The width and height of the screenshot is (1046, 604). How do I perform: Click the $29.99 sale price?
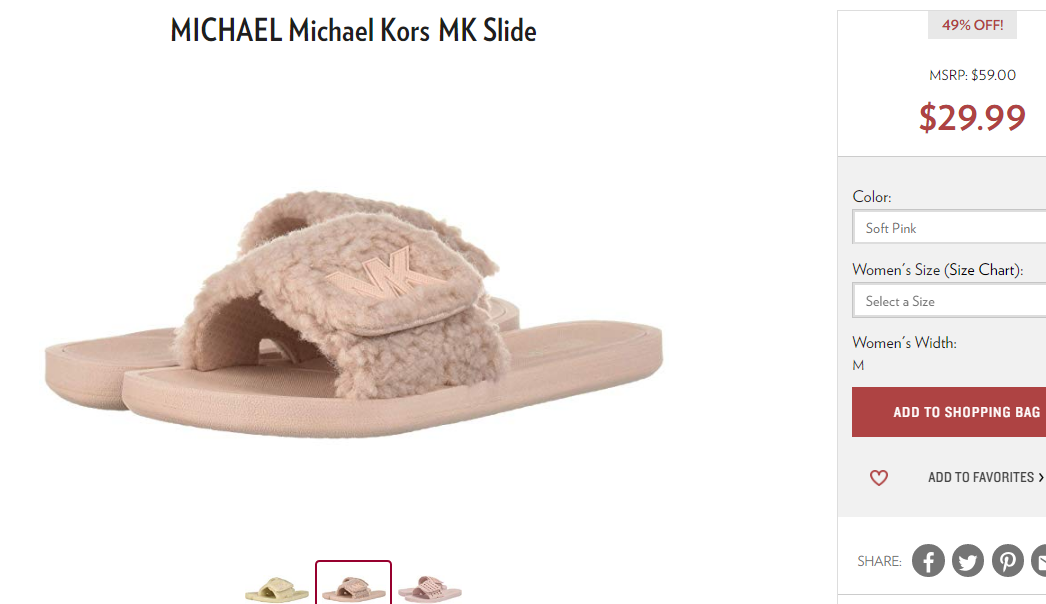tap(972, 117)
